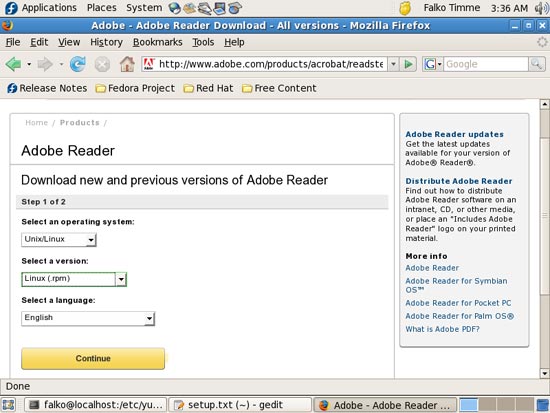Open the Forward history dropdown arrow
The height and width of the screenshot is (413, 550).
click(x=61, y=64)
